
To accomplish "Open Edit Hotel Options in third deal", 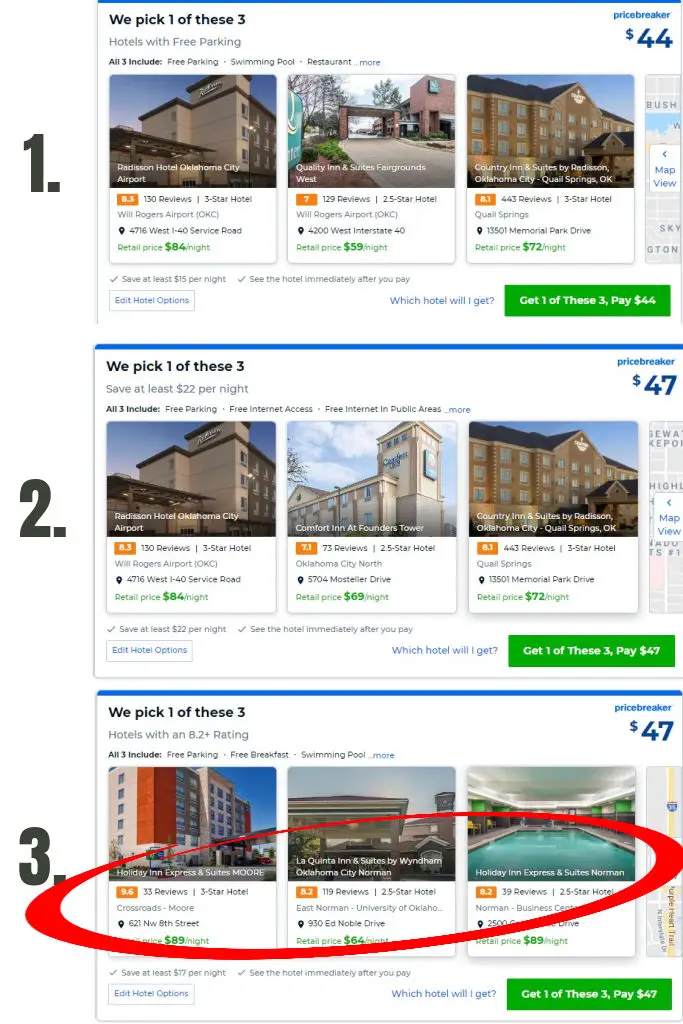I will pos(151,993).
